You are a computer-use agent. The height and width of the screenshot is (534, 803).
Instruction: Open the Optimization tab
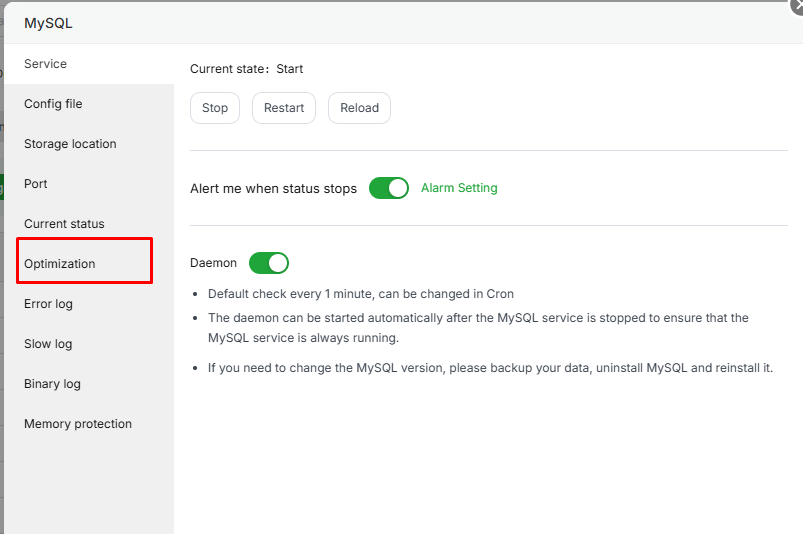click(88, 264)
